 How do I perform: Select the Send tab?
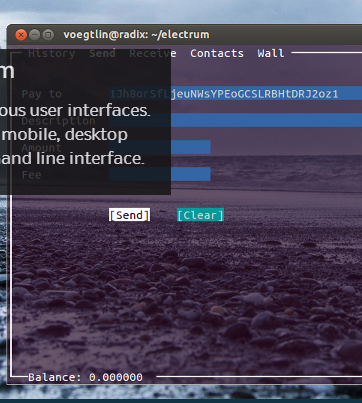[102, 53]
